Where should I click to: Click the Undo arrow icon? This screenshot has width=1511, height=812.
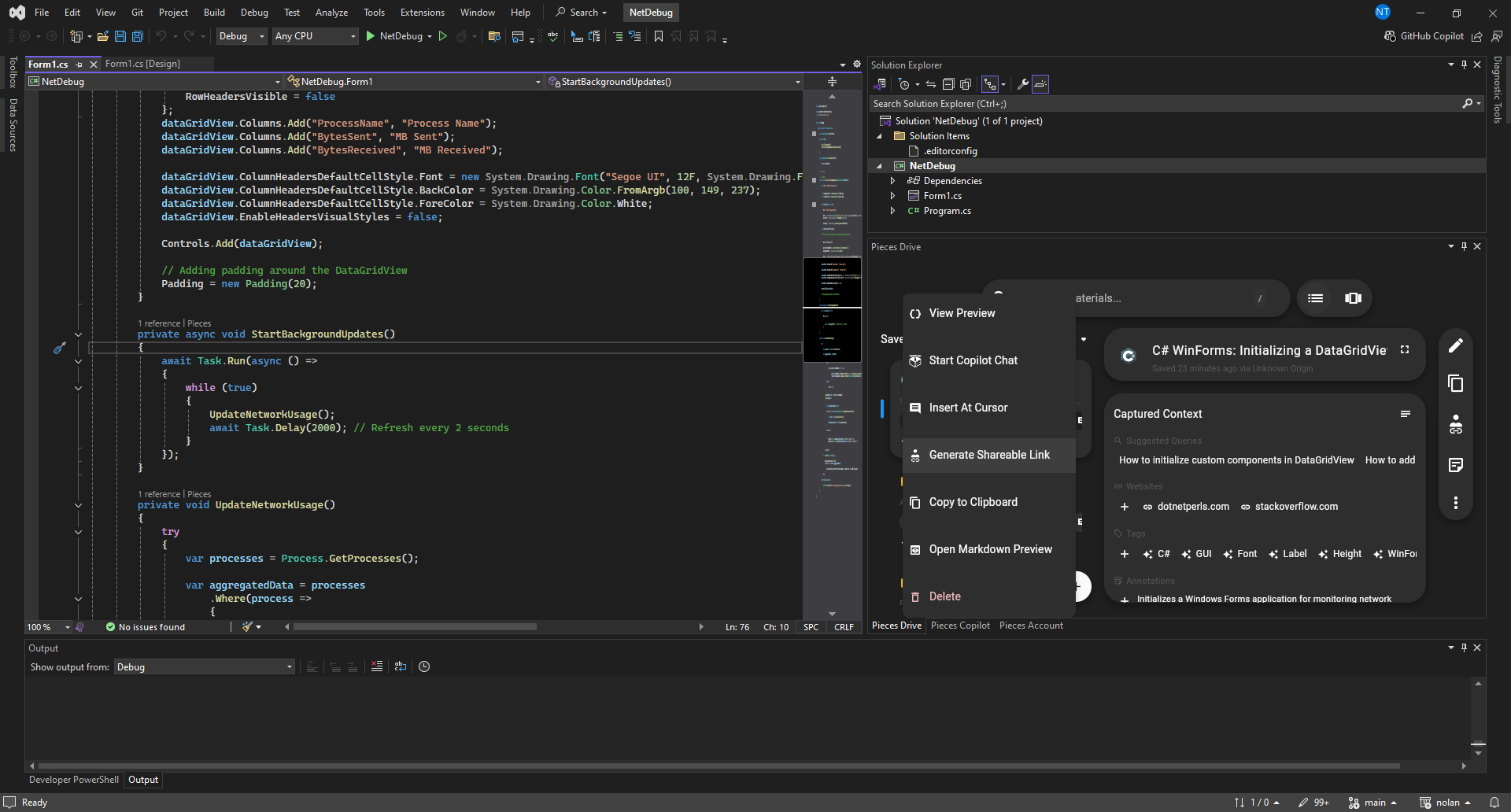[161, 36]
